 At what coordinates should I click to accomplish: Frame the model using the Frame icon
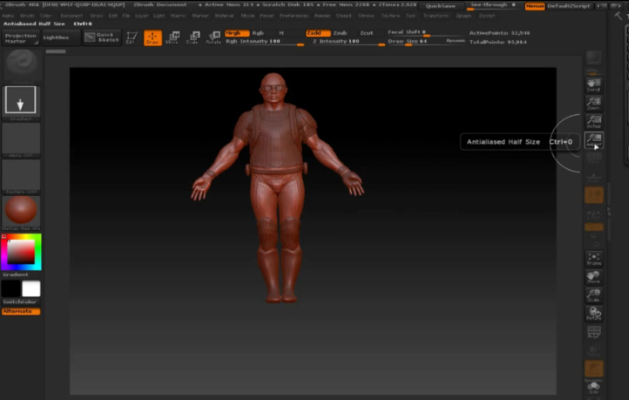pyautogui.click(x=594, y=259)
